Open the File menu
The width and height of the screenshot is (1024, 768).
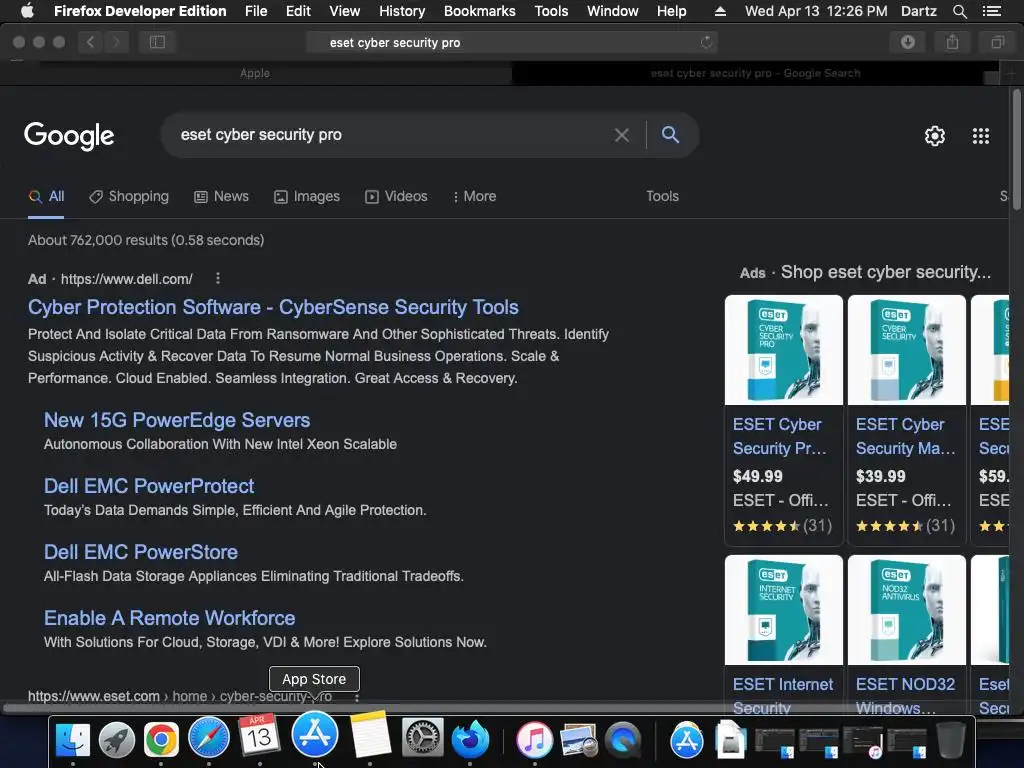pyautogui.click(x=255, y=11)
